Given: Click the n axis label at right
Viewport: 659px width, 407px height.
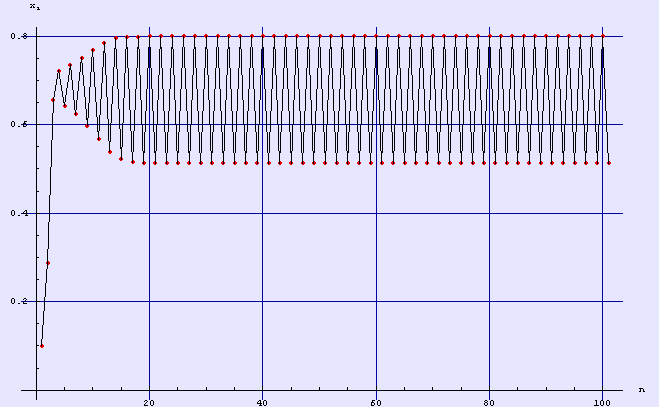Looking at the screenshot, I should [641, 390].
